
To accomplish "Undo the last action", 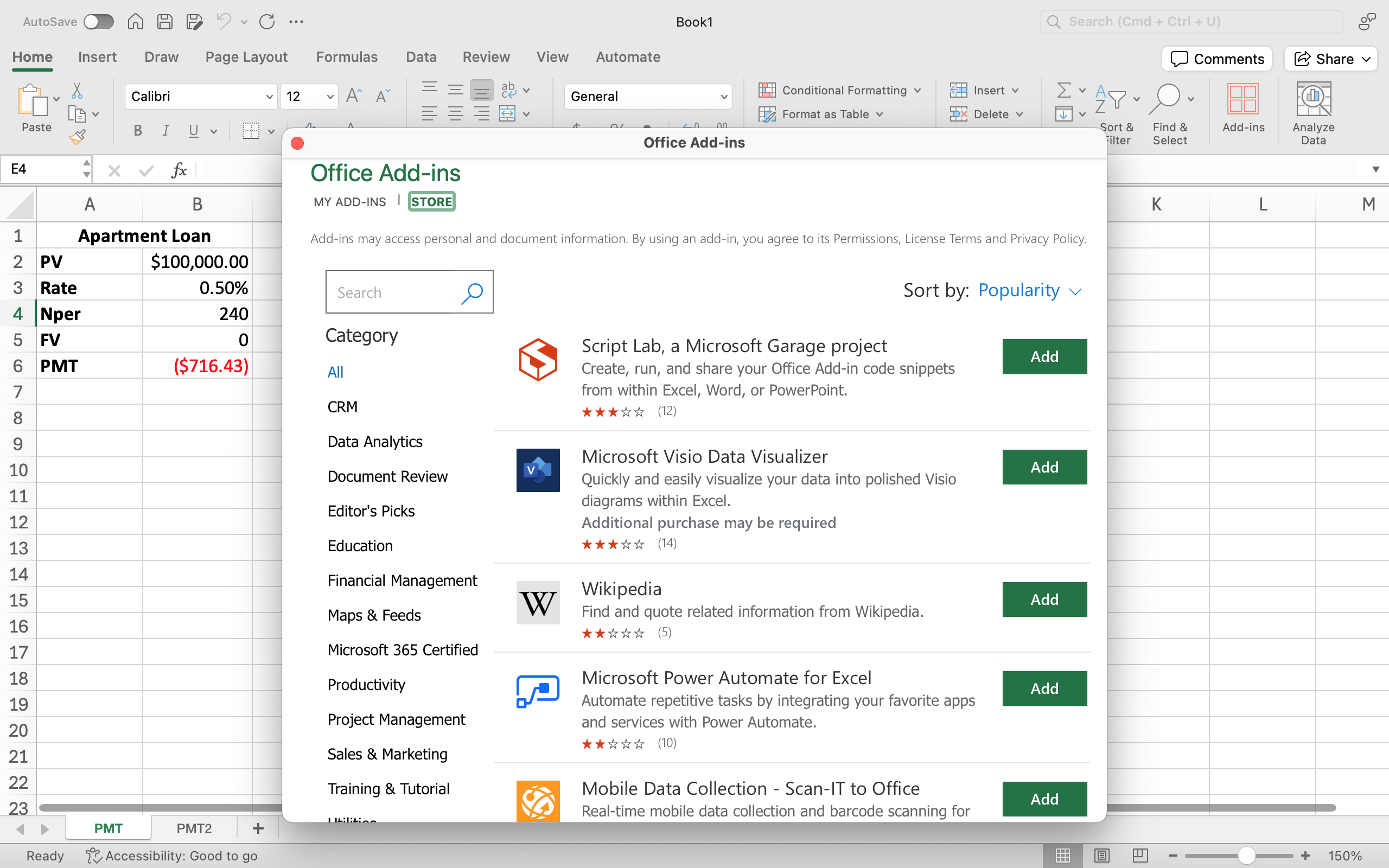I will [224, 22].
